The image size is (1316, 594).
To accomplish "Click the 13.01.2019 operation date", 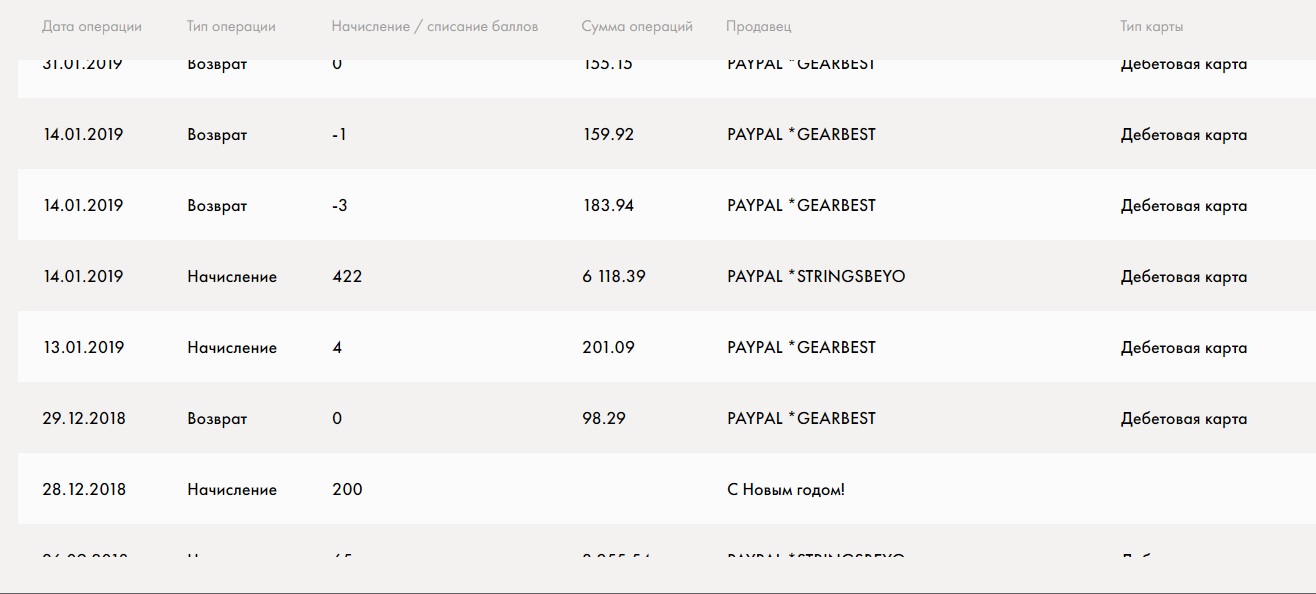I will [83, 347].
